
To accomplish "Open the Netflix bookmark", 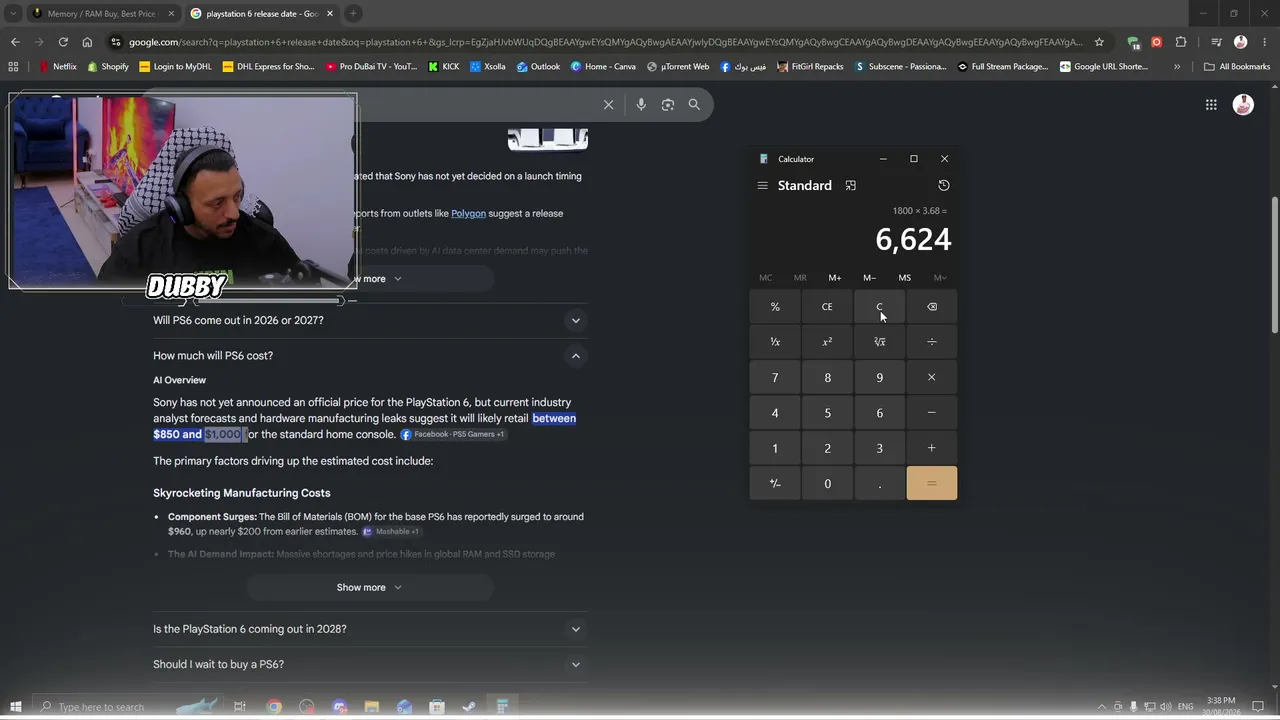I will tap(56, 67).
